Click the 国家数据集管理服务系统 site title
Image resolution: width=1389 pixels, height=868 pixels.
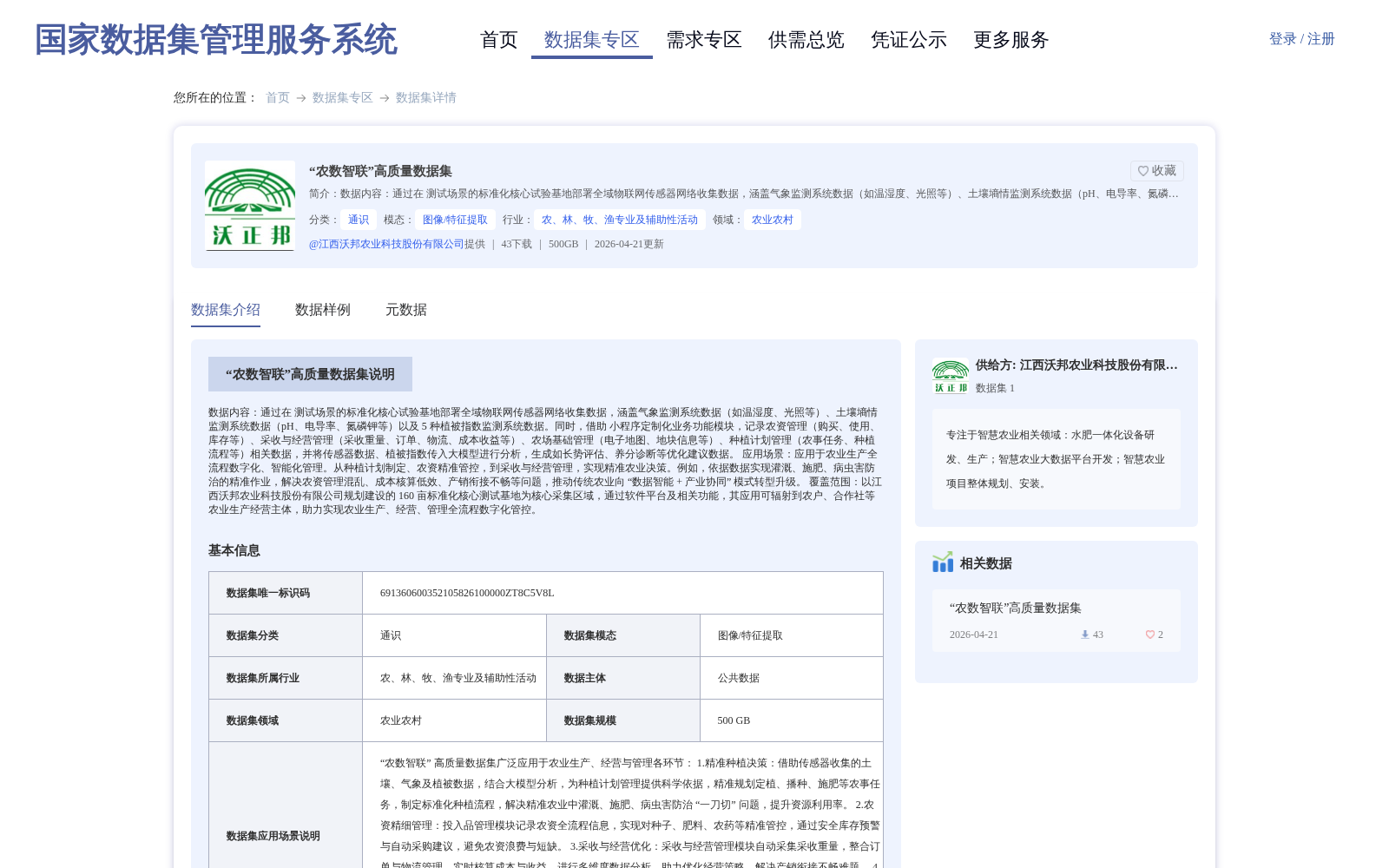[x=216, y=40]
